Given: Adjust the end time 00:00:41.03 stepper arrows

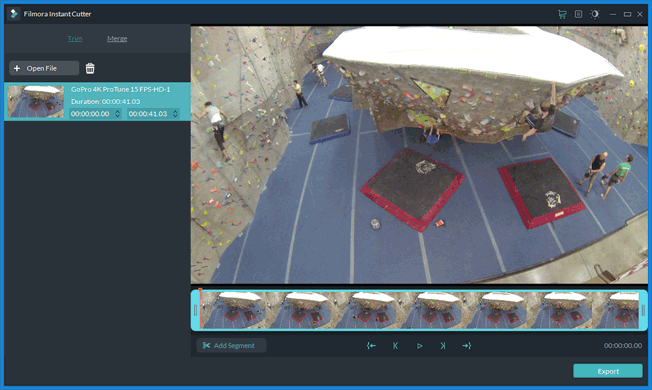Looking at the screenshot, I should [175, 114].
